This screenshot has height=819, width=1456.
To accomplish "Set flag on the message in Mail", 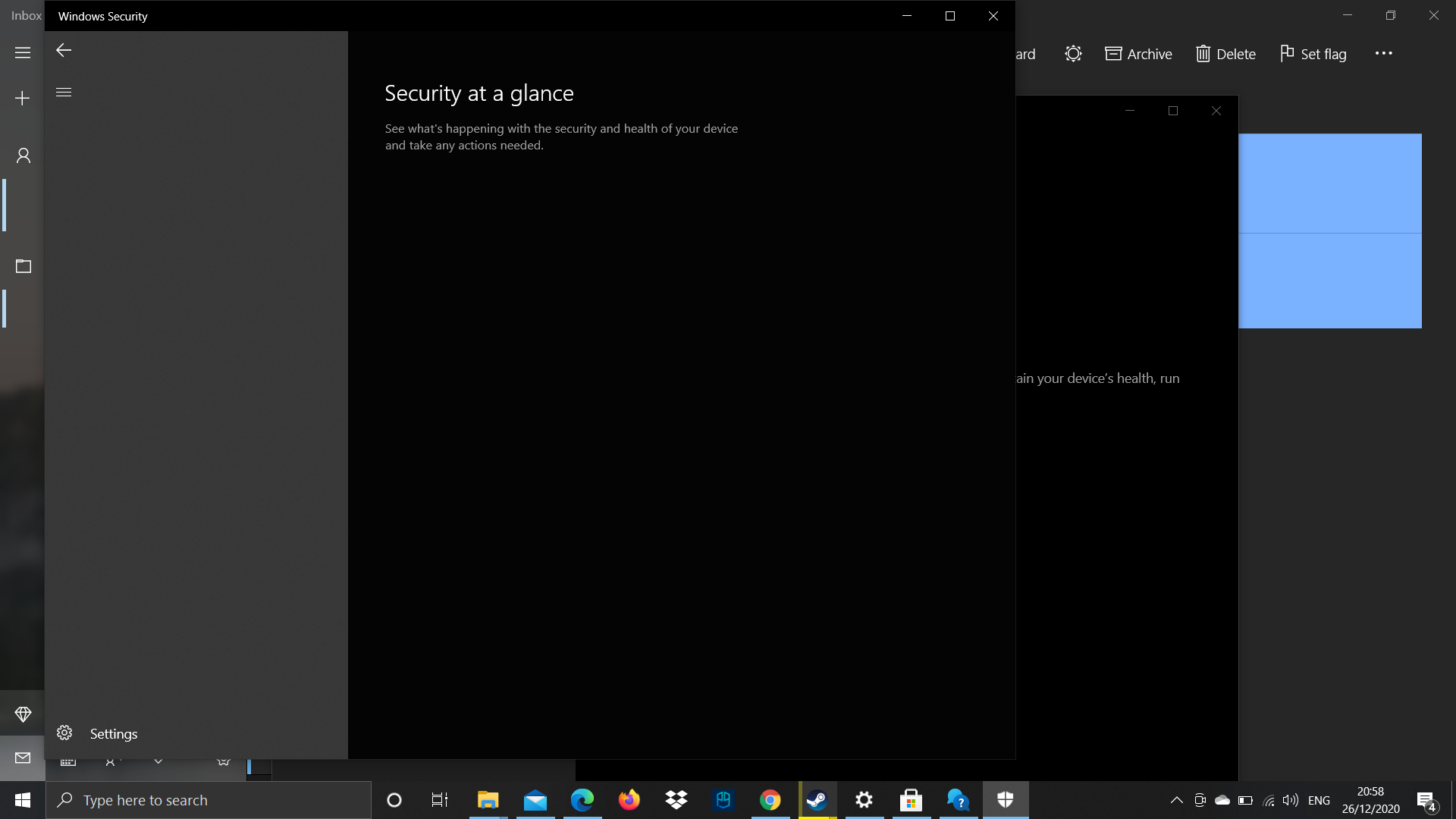I will [x=1313, y=54].
